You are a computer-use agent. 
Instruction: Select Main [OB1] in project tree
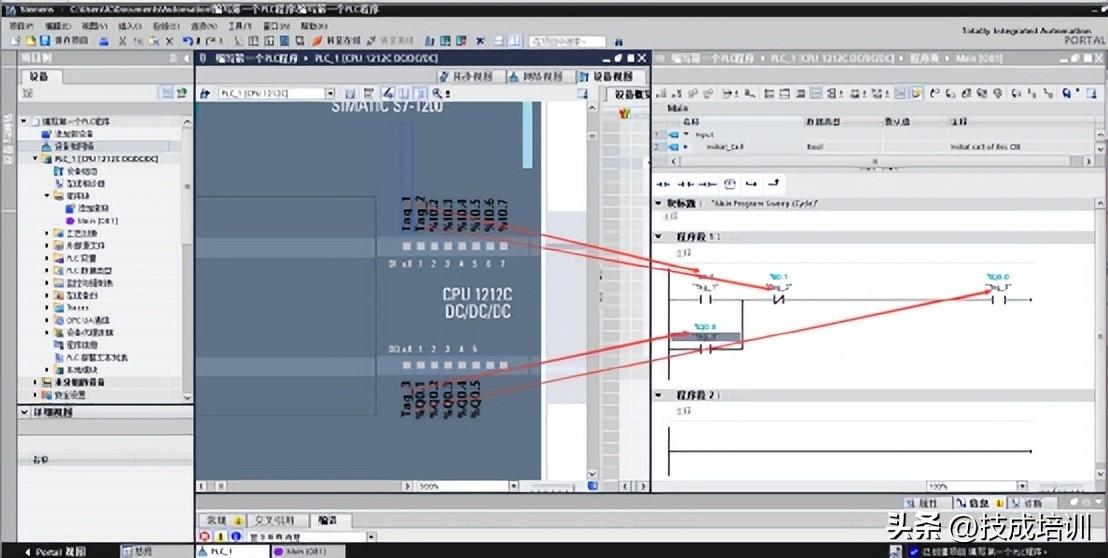click(x=98, y=221)
